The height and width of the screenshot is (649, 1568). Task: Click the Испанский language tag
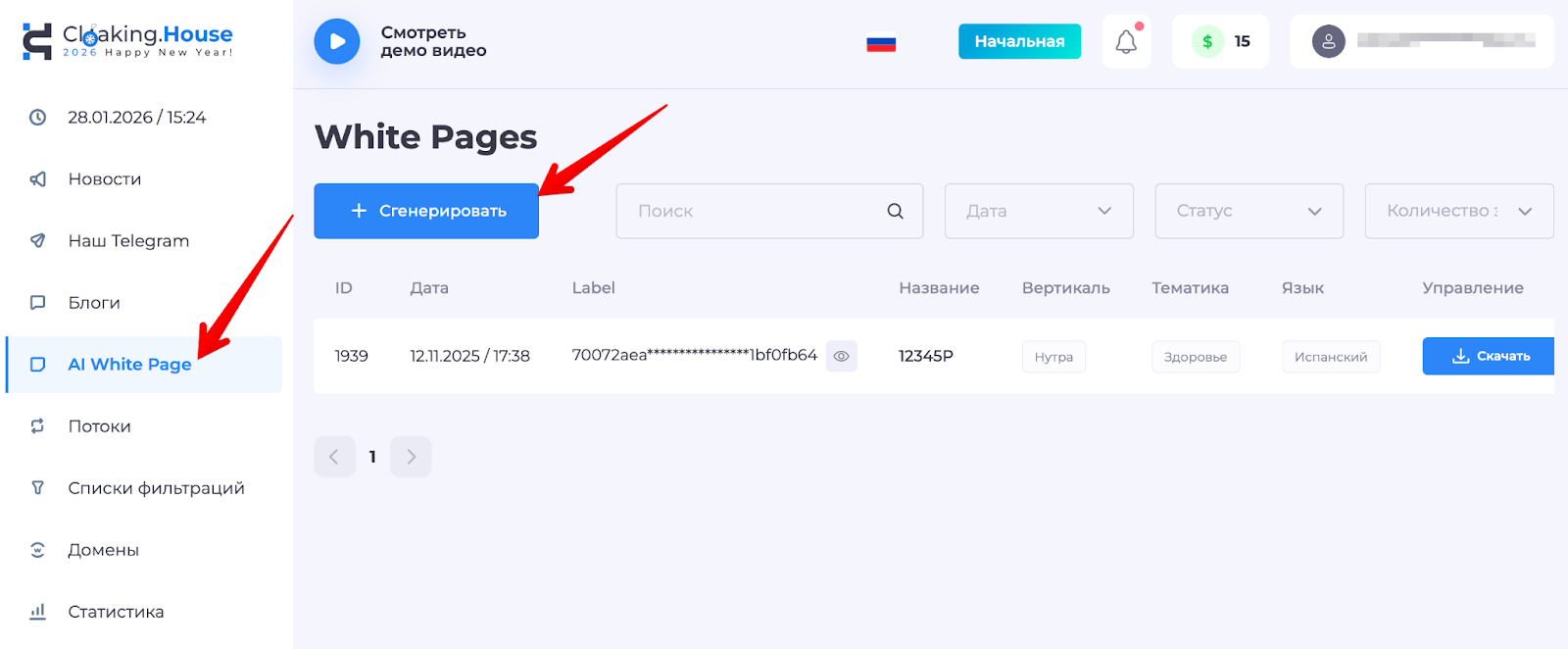pyautogui.click(x=1331, y=357)
